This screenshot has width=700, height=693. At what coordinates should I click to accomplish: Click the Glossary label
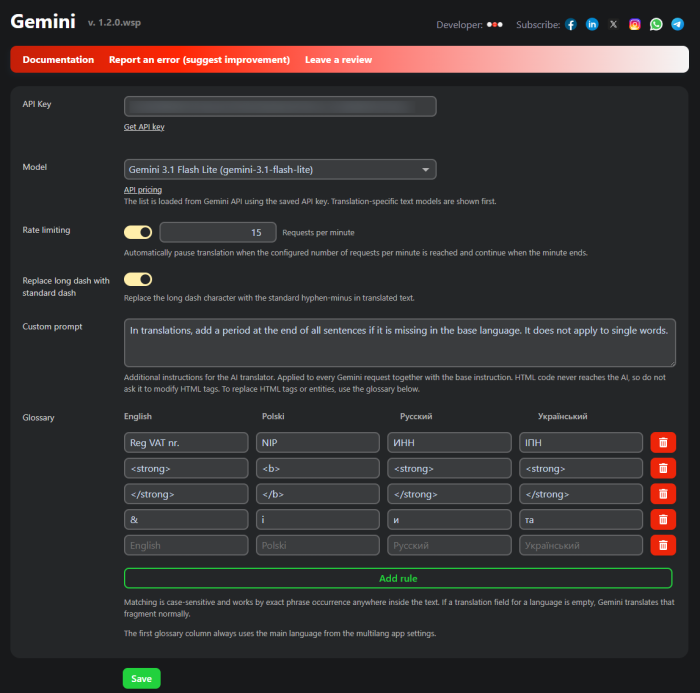click(x=38, y=417)
